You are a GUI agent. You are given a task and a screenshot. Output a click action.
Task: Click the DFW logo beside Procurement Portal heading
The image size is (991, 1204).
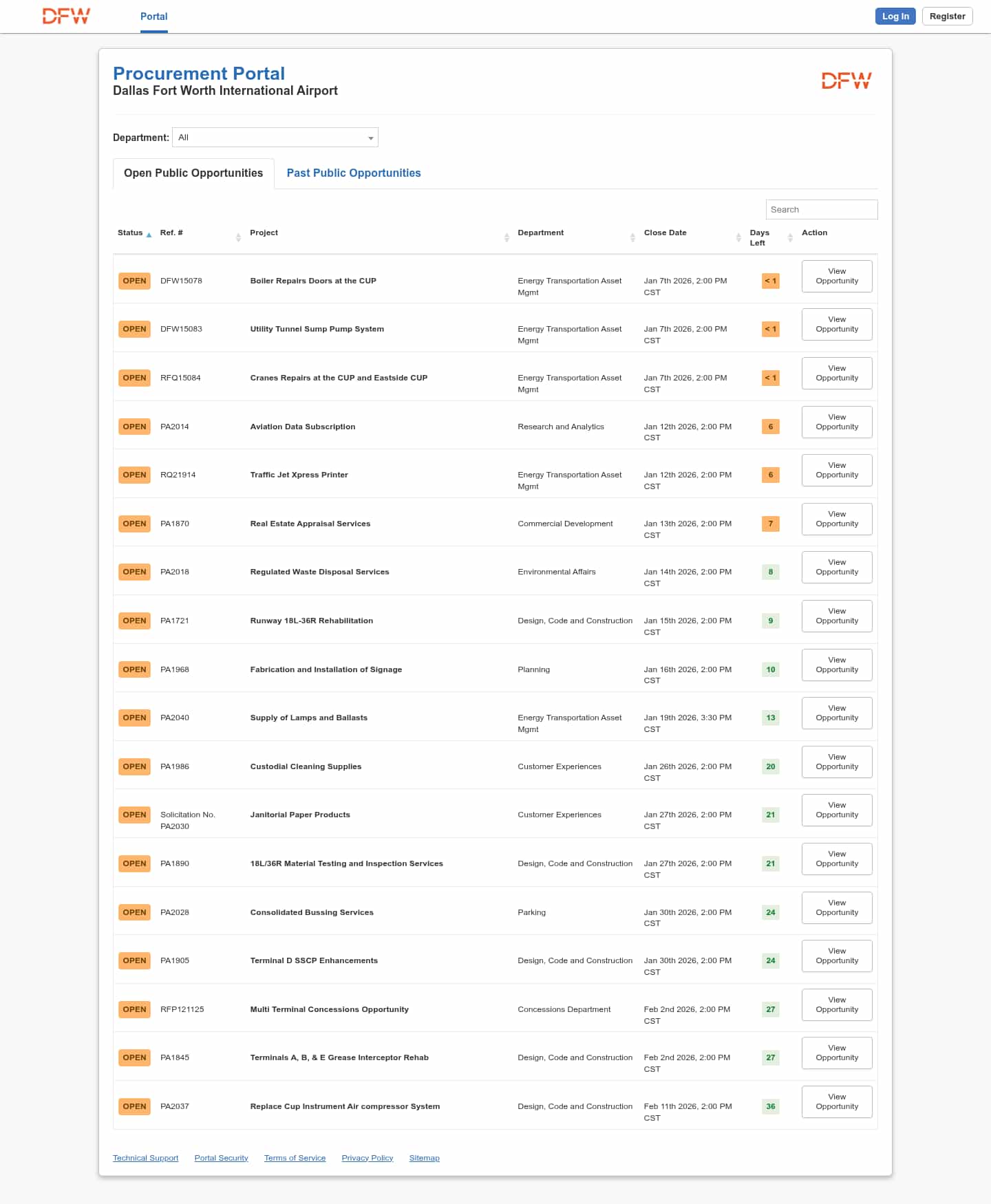(x=846, y=81)
